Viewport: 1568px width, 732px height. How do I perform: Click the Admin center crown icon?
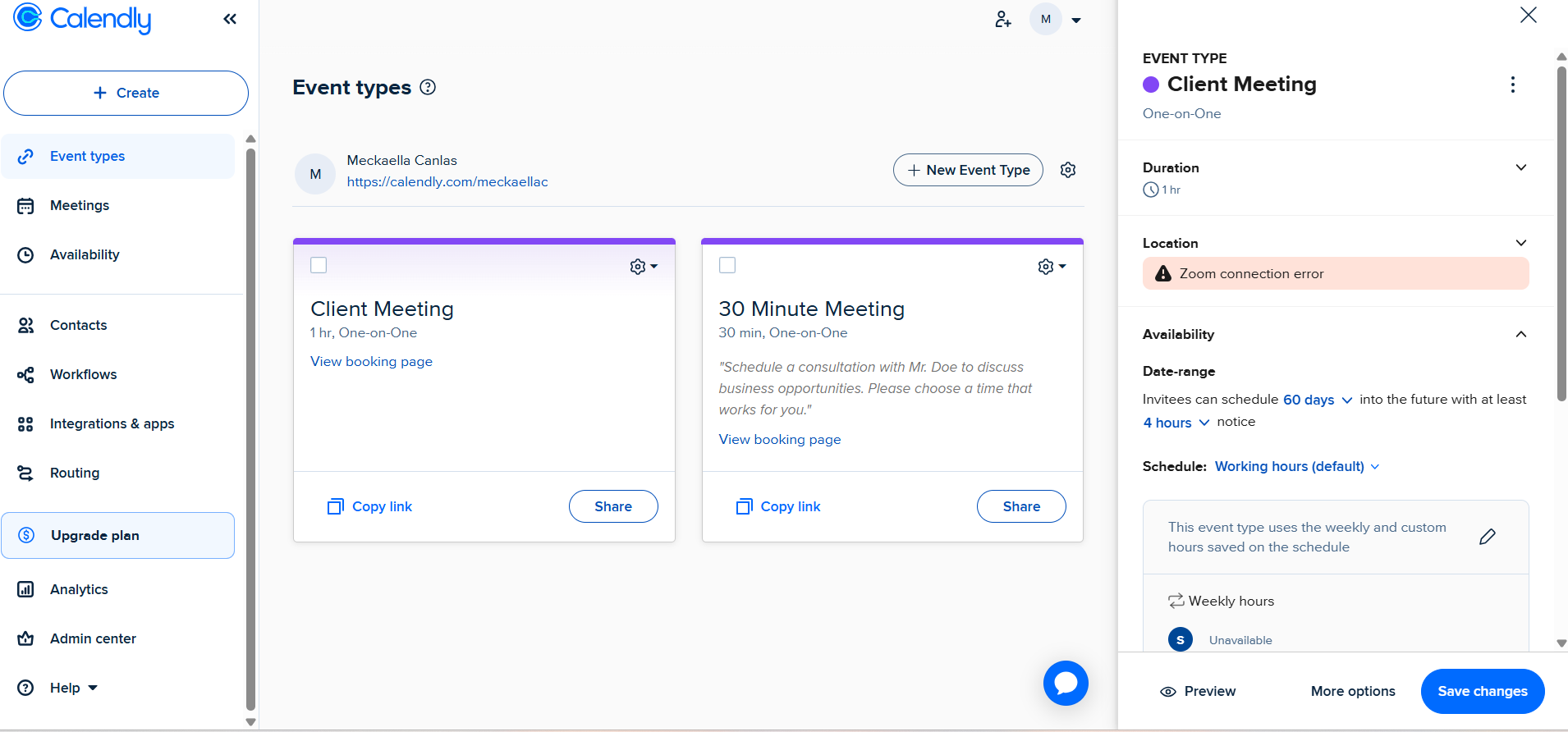pyautogui.click(x=25, y=638)
